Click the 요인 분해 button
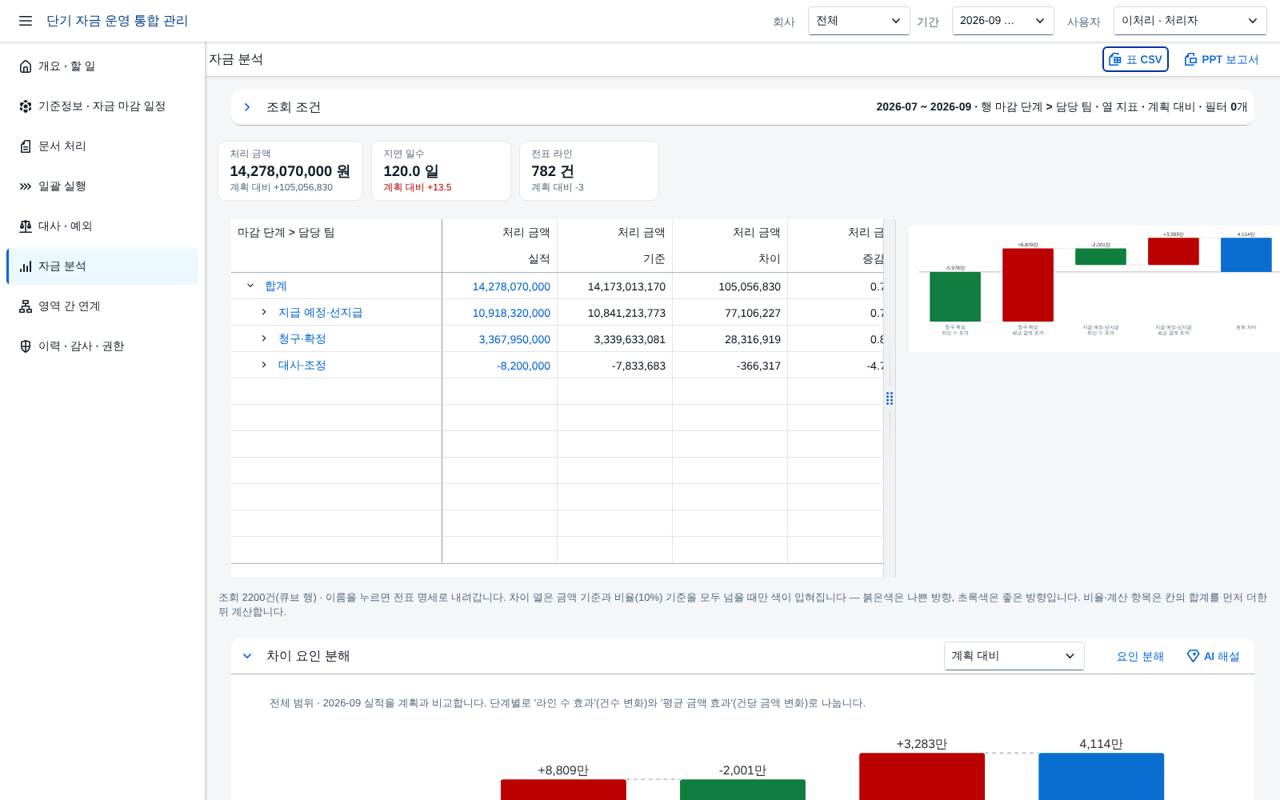This screenshot has width=1280, height=800. tap(1140, 656)
